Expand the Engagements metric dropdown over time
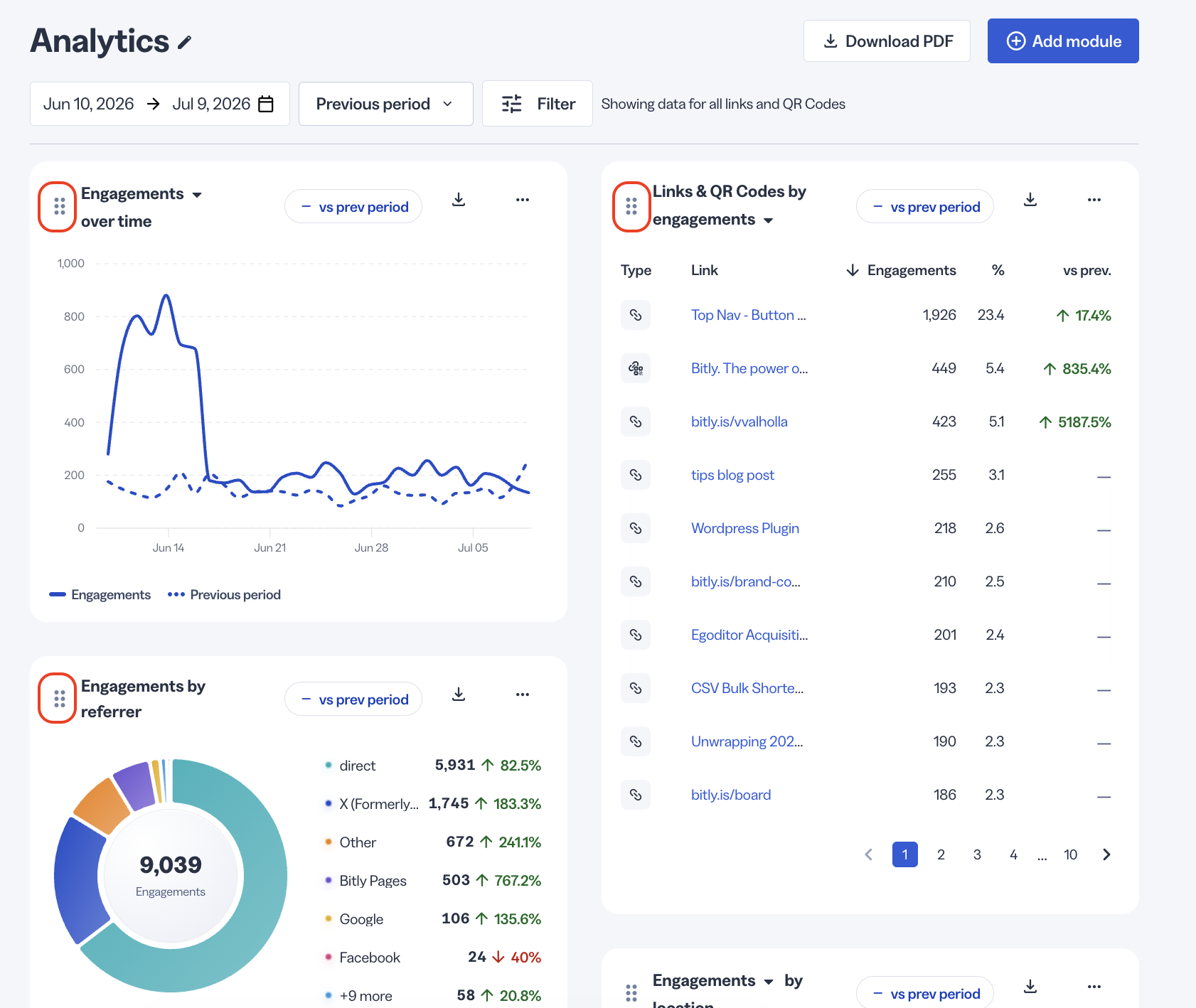 tap(197, 195)
